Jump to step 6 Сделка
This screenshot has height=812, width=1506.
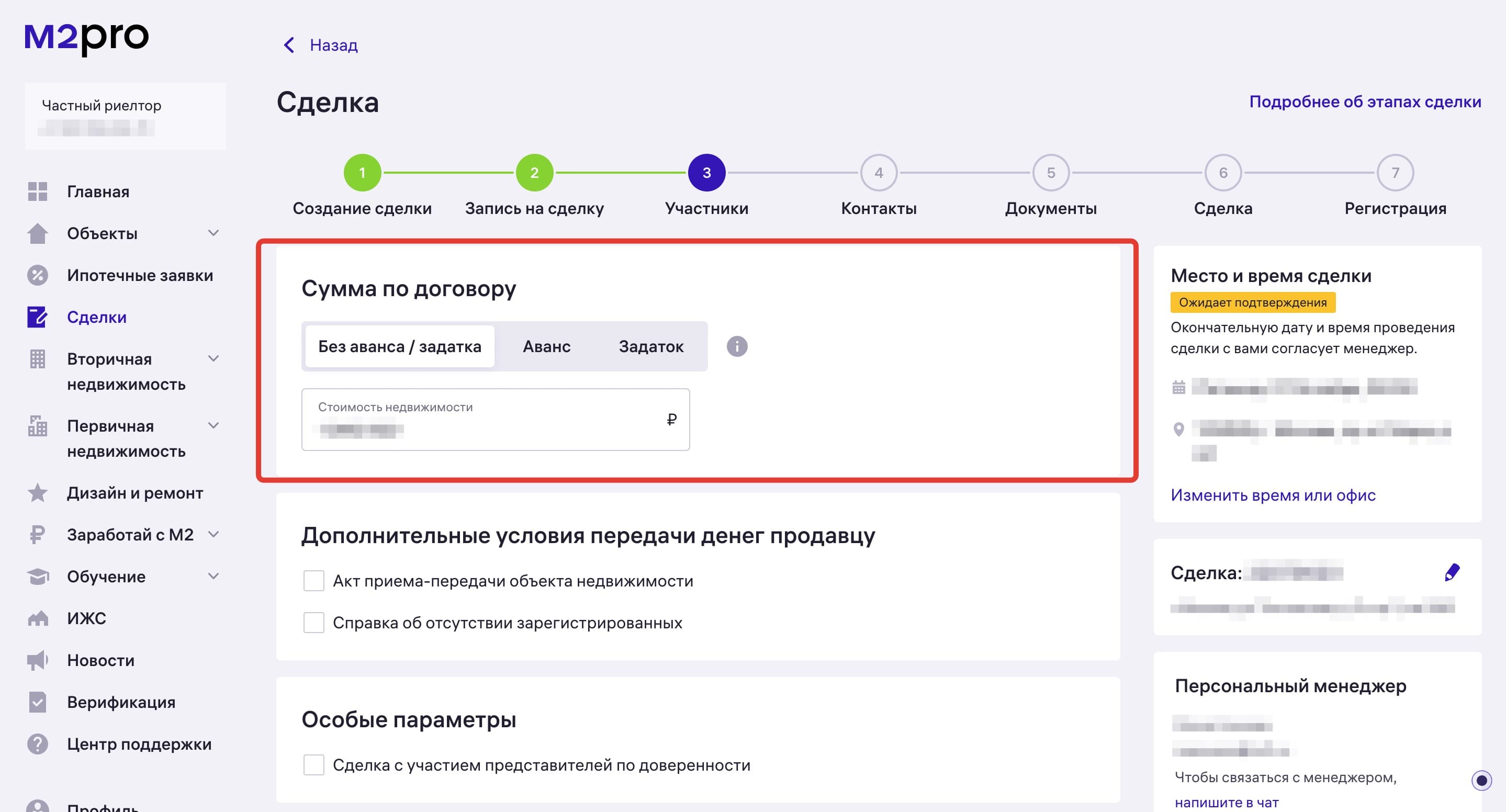point(1223,173)
